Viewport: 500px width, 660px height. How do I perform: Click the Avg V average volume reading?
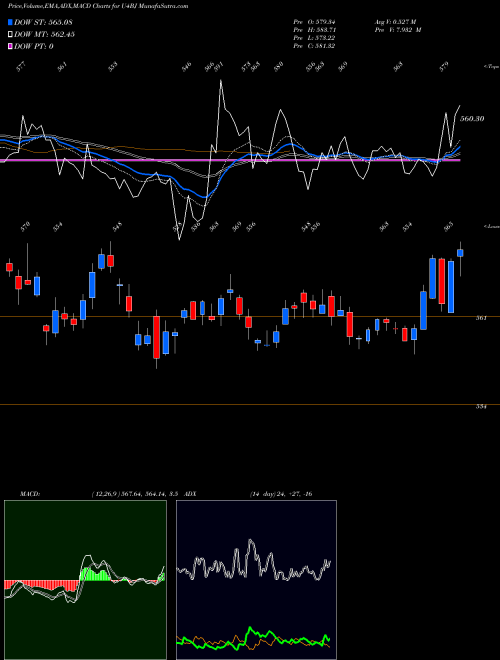395,22
